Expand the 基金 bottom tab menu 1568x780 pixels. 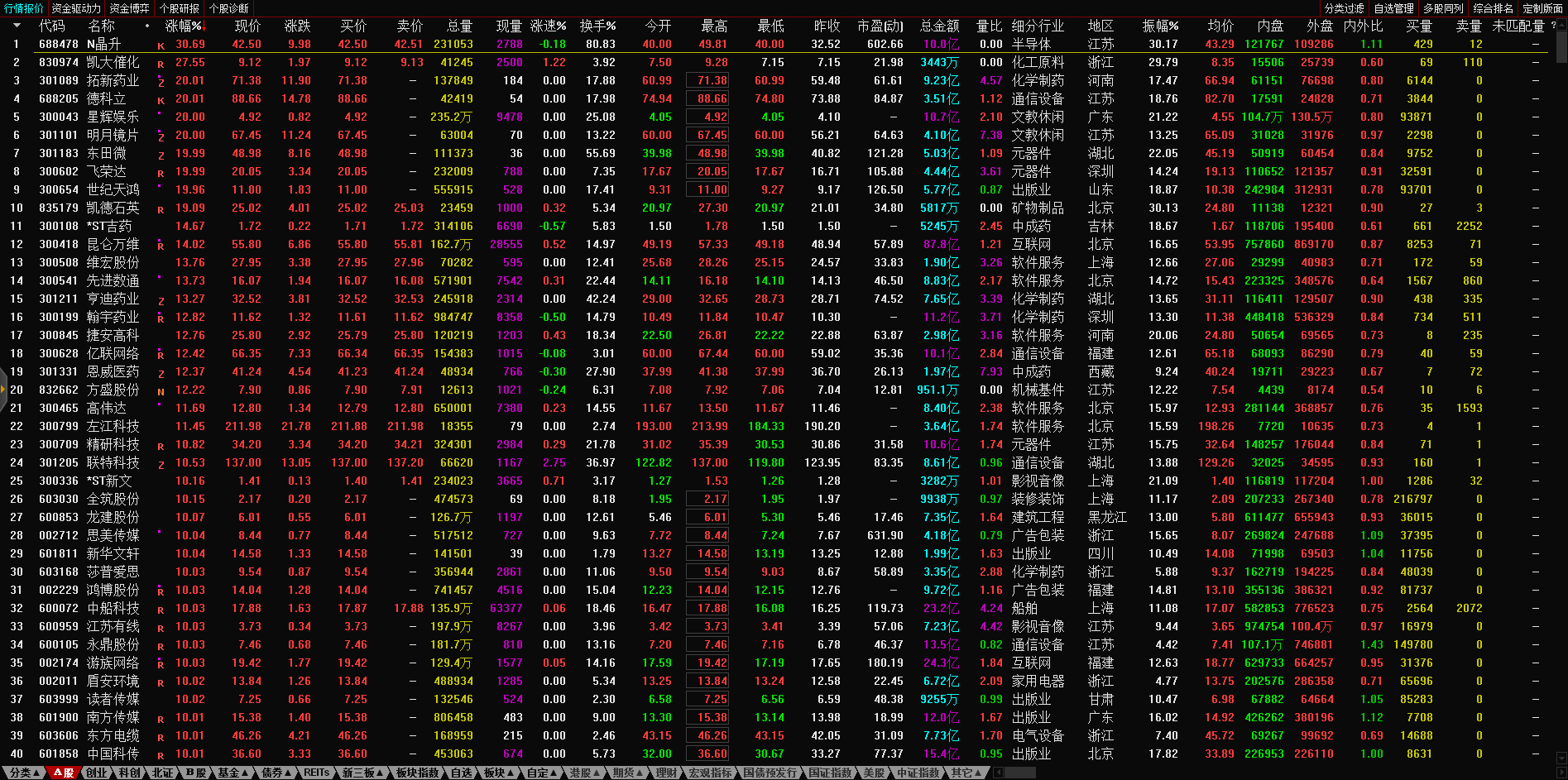[x=233, y=773]
